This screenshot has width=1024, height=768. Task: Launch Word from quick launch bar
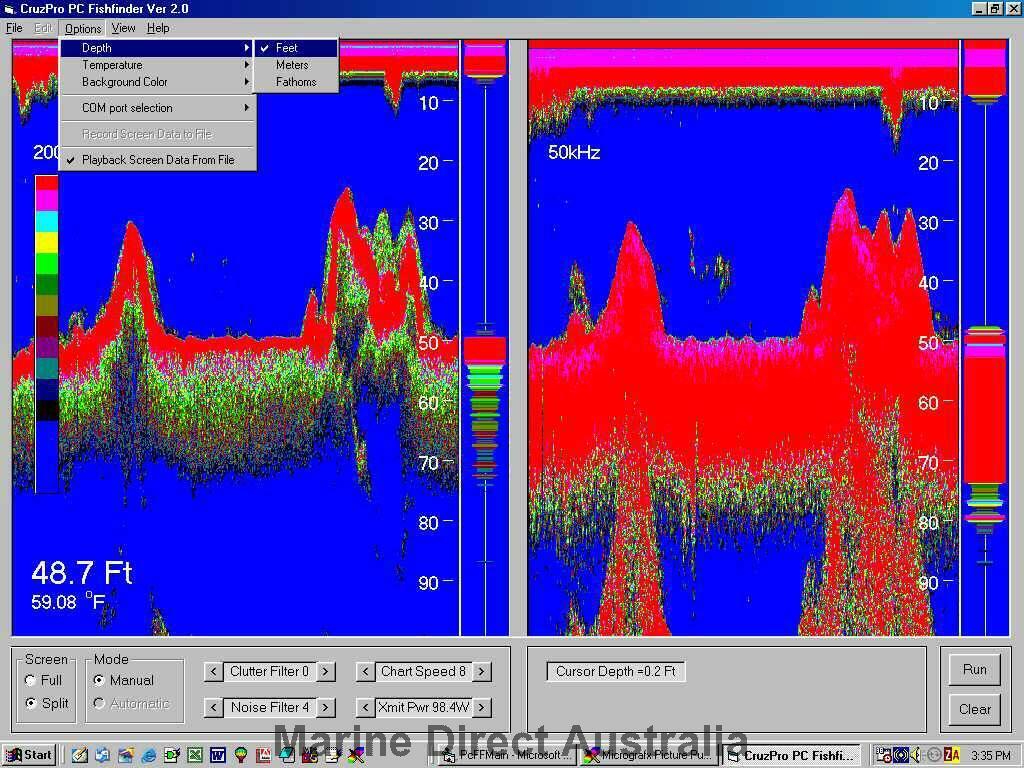coord(217,756)
